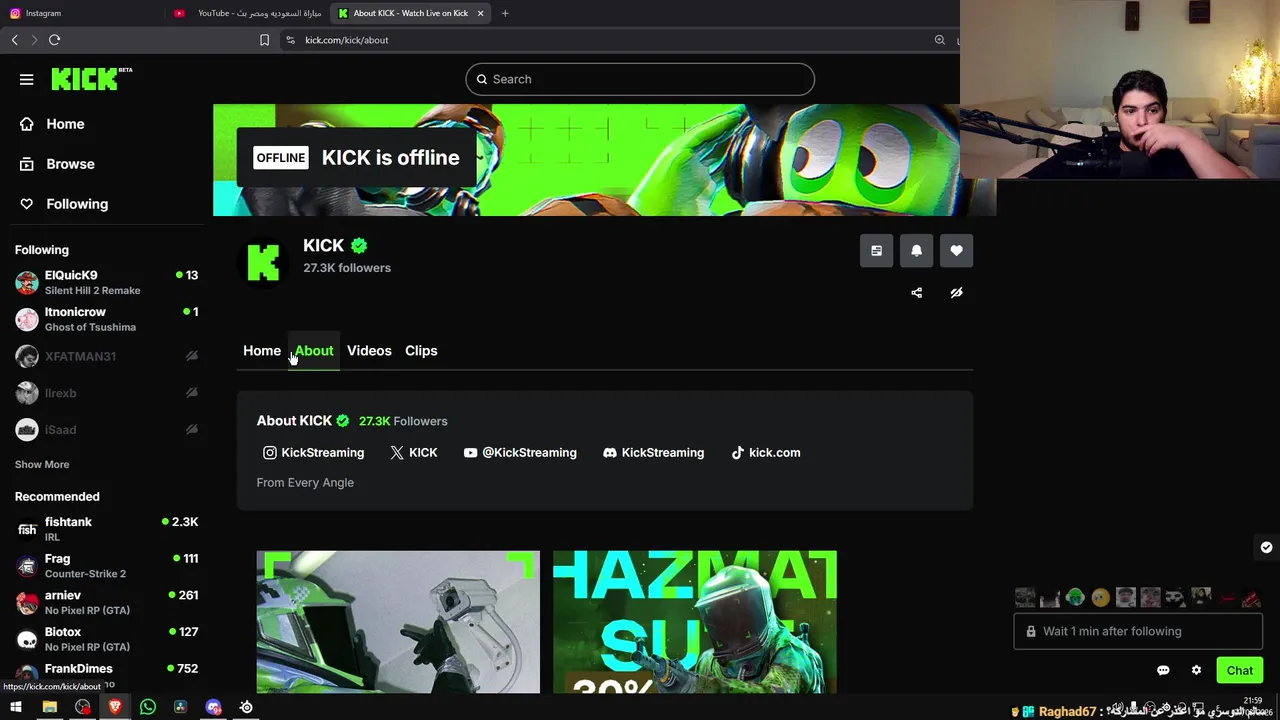
Task: Open the Clips tab
Action: [x=421, y=351]
